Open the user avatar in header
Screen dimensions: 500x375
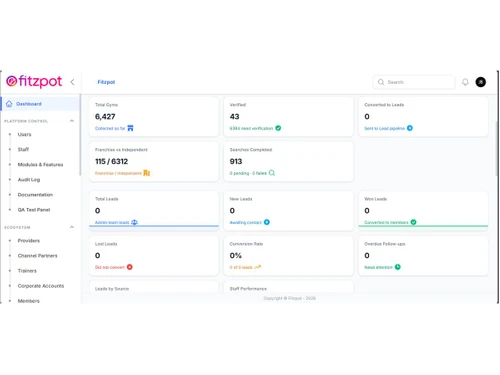click(x=480, y=82)
